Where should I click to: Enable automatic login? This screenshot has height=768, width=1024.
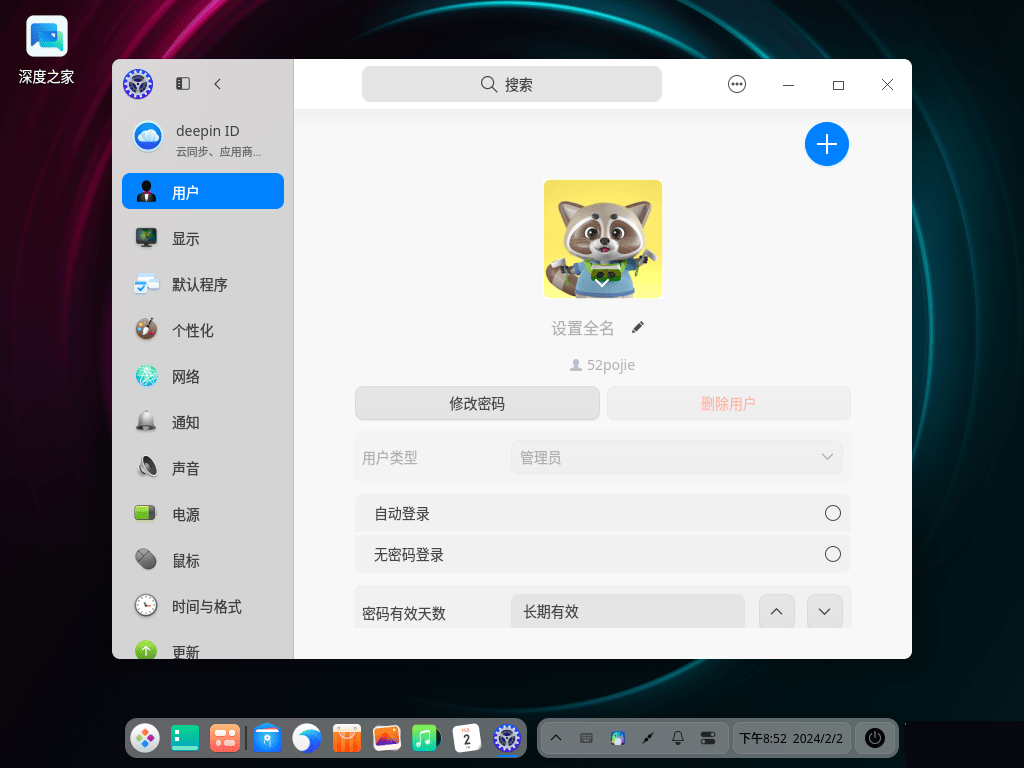(x=833, y=513)
